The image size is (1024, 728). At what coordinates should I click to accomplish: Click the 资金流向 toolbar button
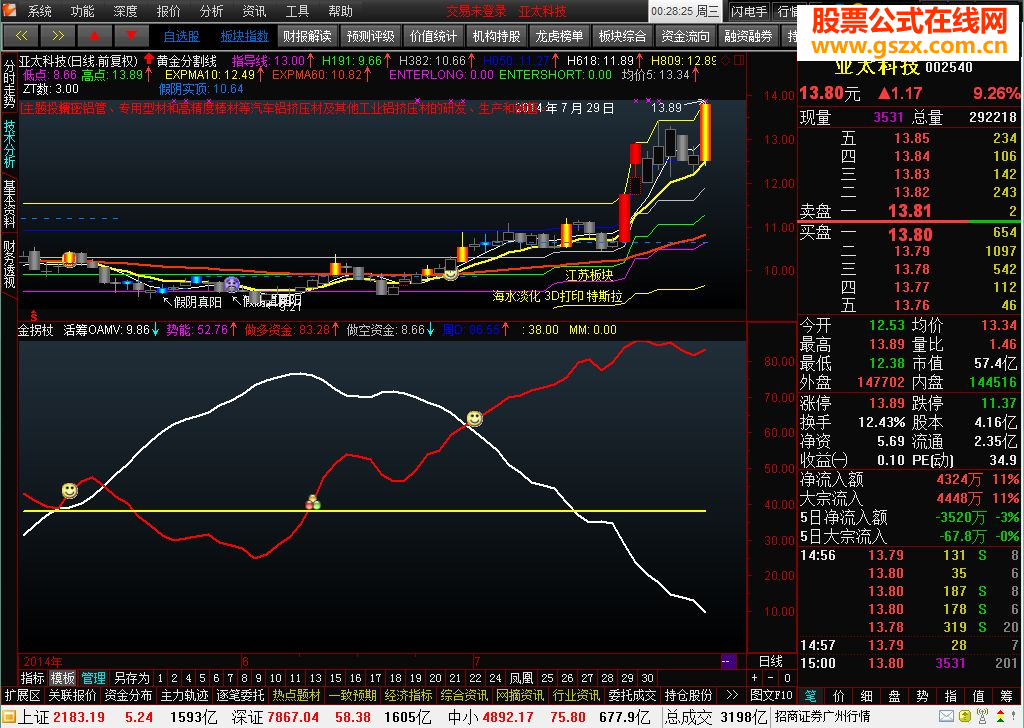tap(685, 36)
